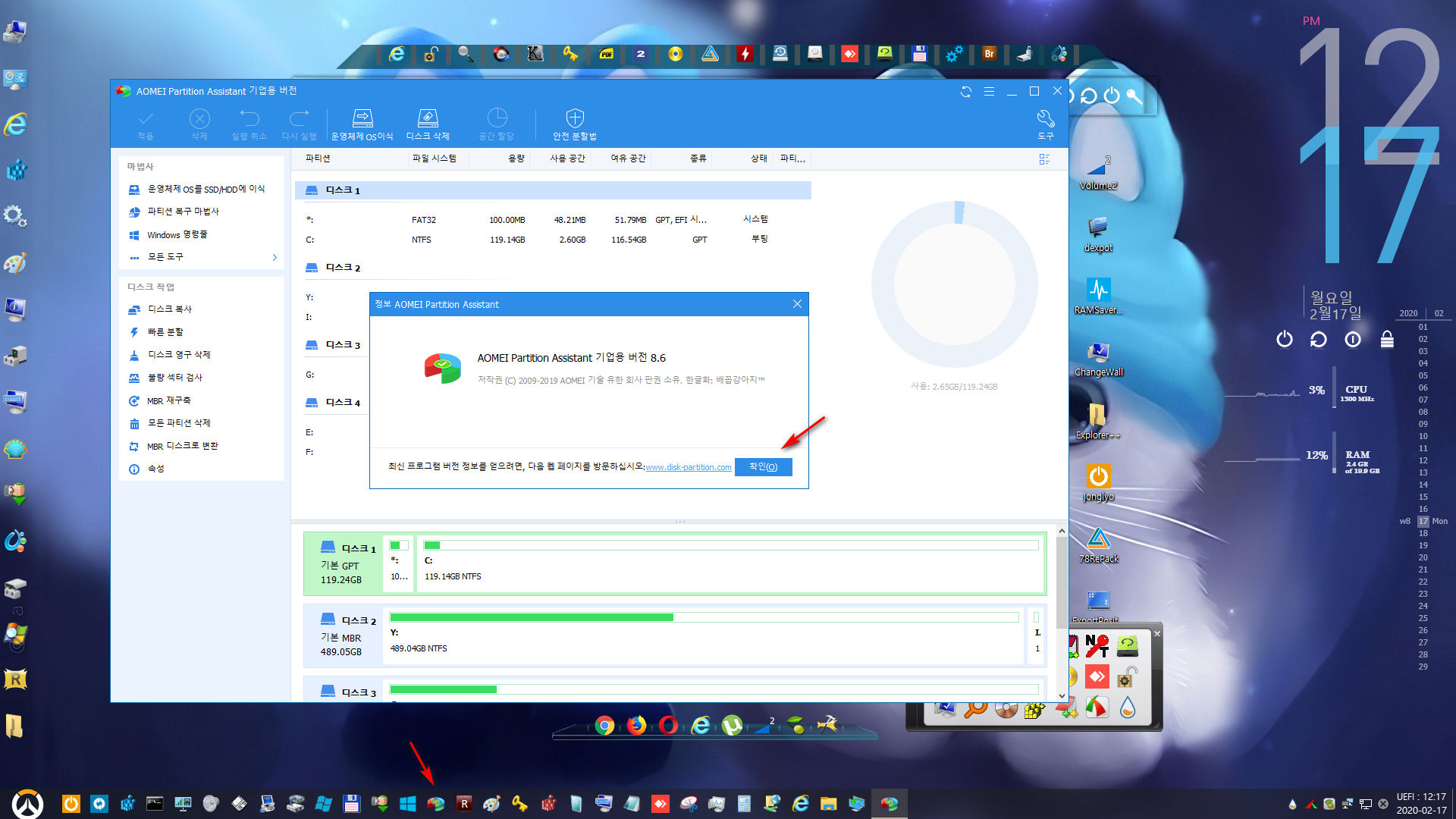Screen dimensions: 1456x819
Task: Click the lock icon in desktop widget
Action: tap(1387, 339)
